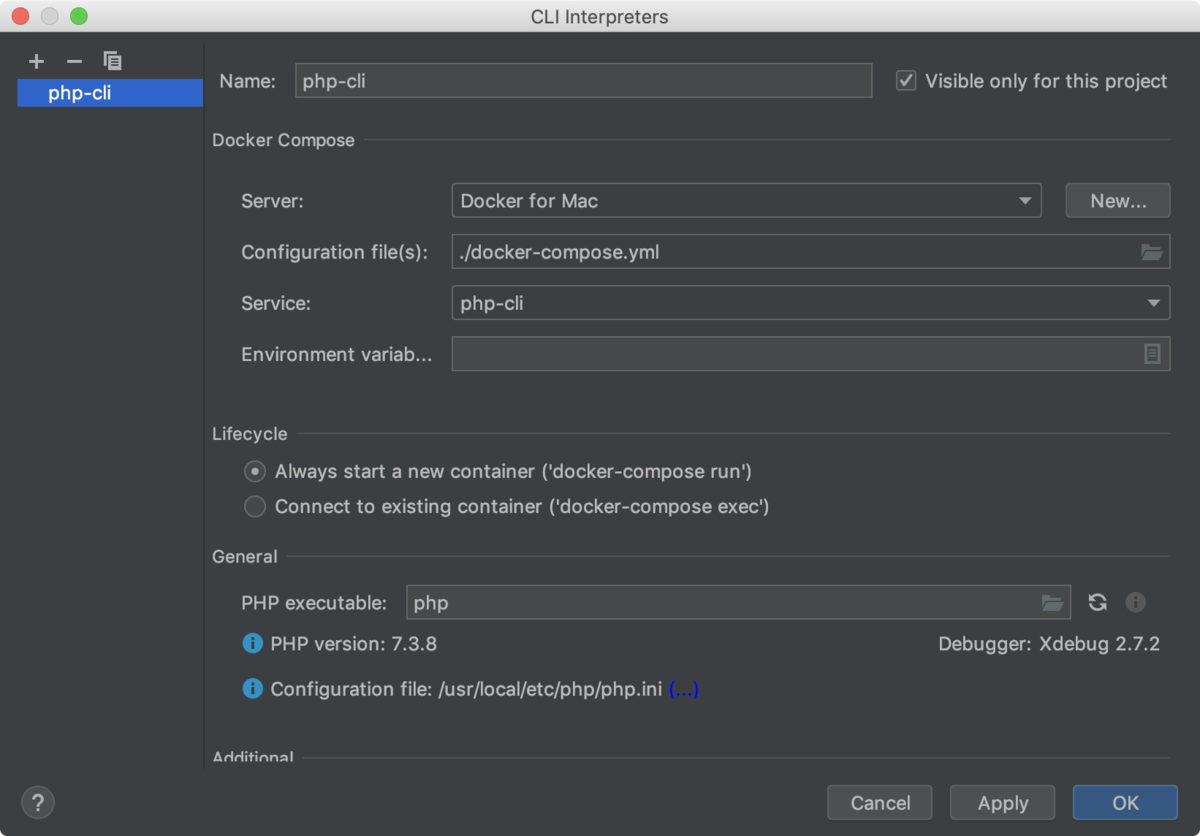
Task: Open help with question mark button
Action: point(38,802)
